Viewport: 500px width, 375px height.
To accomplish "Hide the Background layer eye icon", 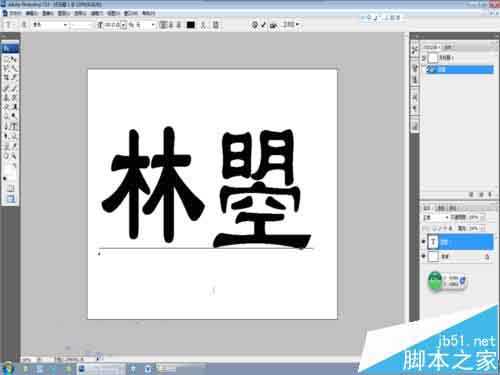I will (x=424, y=256).
